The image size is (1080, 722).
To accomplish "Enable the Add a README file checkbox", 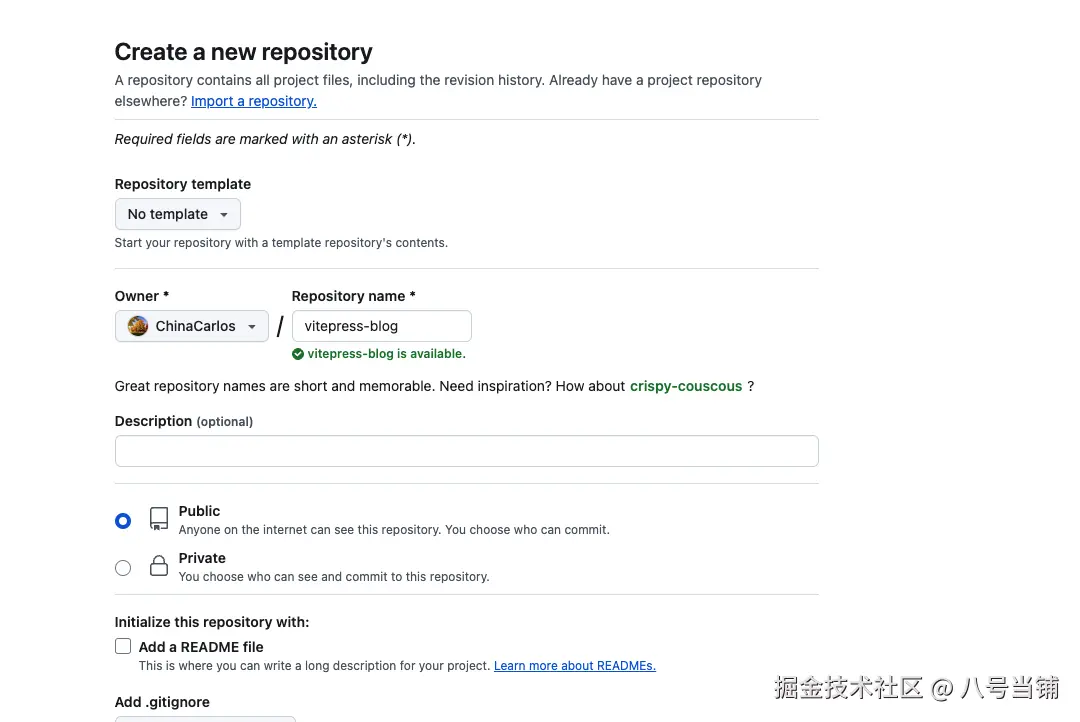I will pos(123,646).
